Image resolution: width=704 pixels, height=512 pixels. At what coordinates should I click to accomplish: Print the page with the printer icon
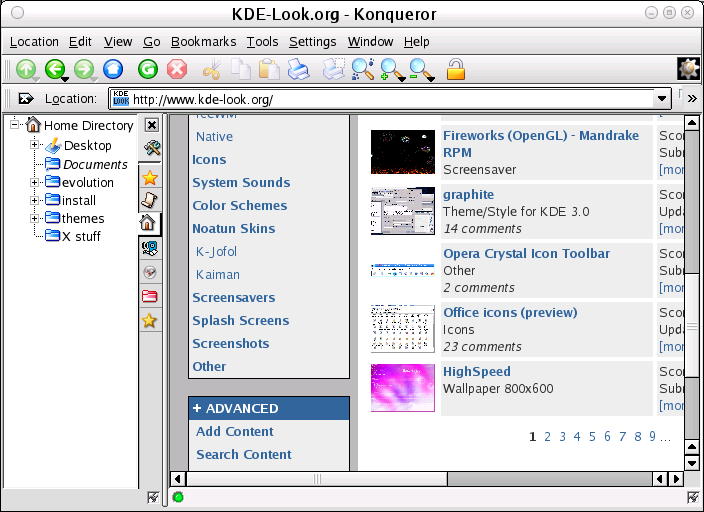point(299,70)
